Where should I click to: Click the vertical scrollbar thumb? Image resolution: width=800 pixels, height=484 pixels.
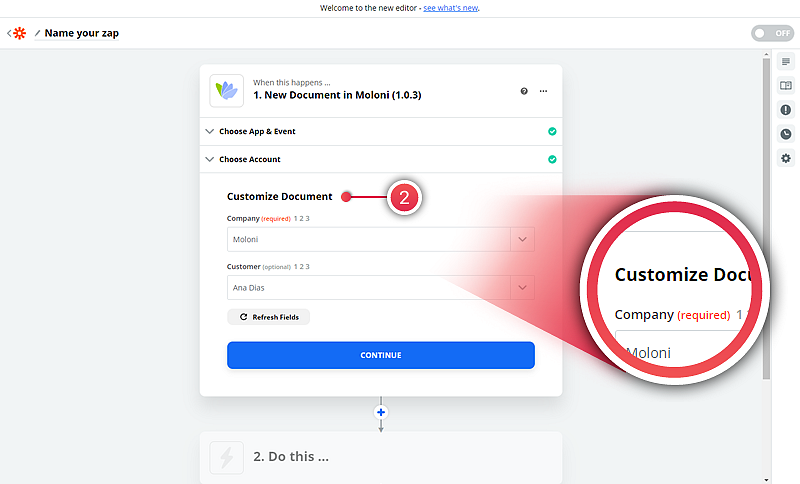pyautogui.click(x=766, y=218)
